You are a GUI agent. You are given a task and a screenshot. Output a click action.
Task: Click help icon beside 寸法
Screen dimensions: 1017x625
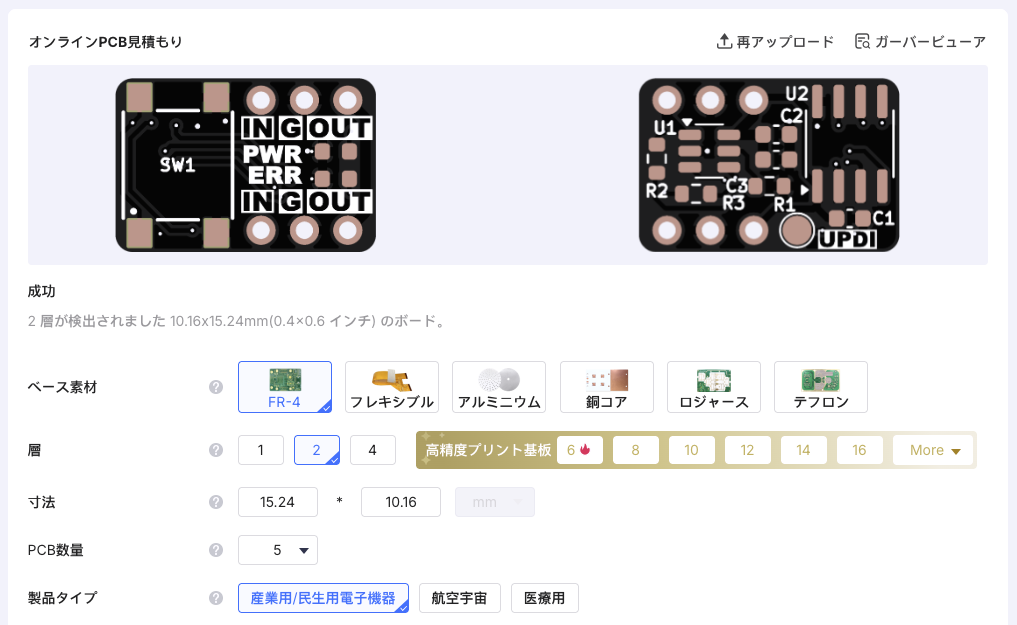[215, 502]
